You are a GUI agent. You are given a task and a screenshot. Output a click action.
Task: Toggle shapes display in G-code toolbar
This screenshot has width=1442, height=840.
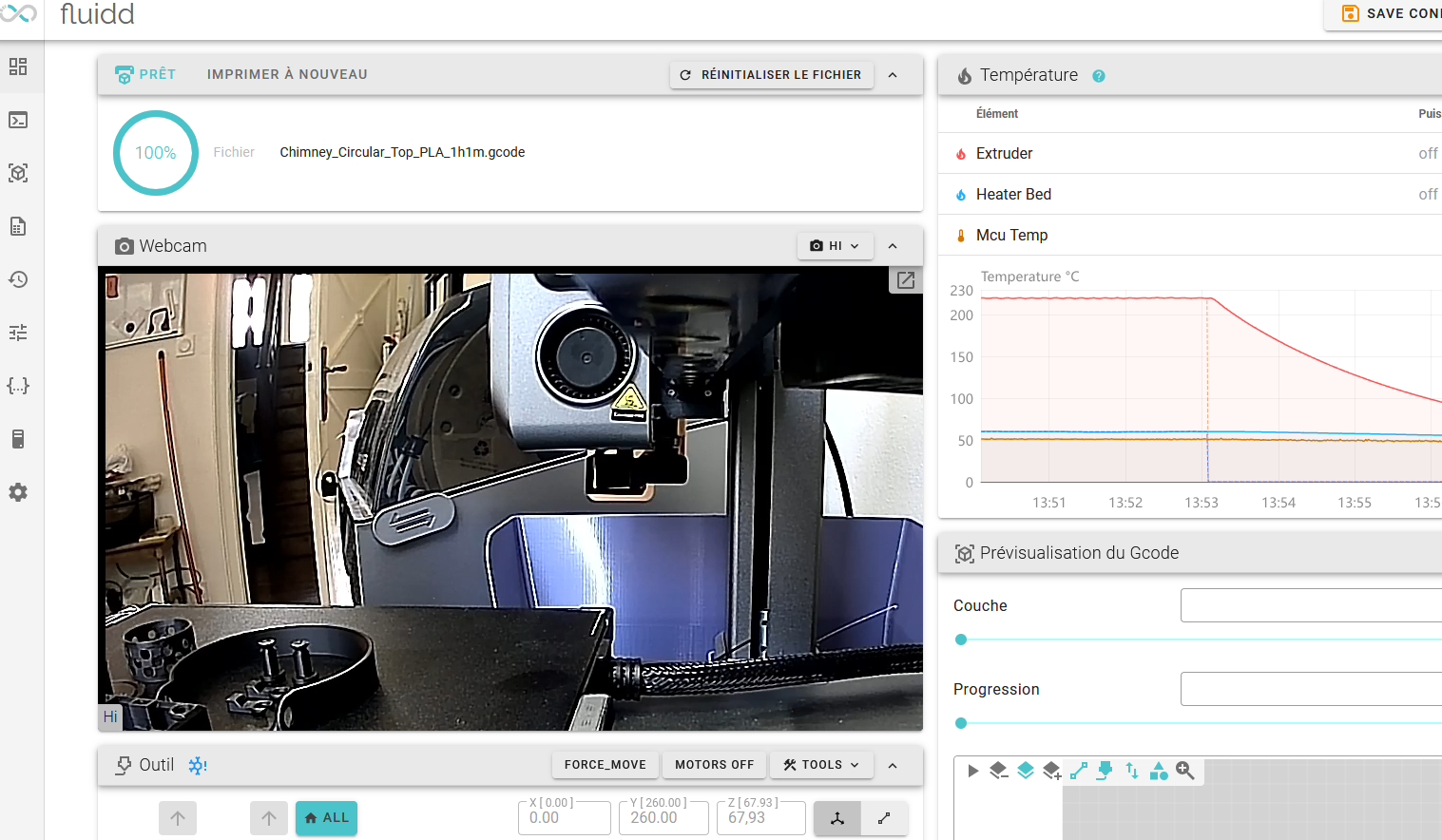click(1158, 771)
